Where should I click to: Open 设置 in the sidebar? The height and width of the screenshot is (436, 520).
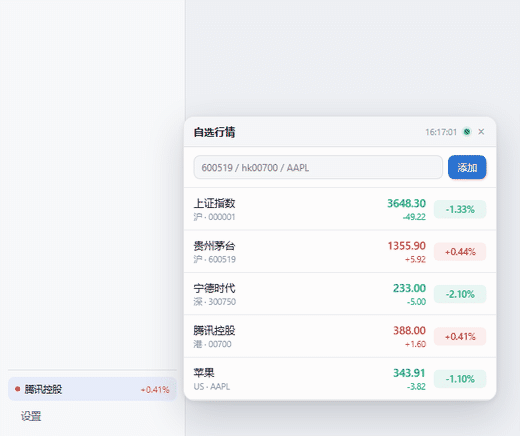point(31,416)
